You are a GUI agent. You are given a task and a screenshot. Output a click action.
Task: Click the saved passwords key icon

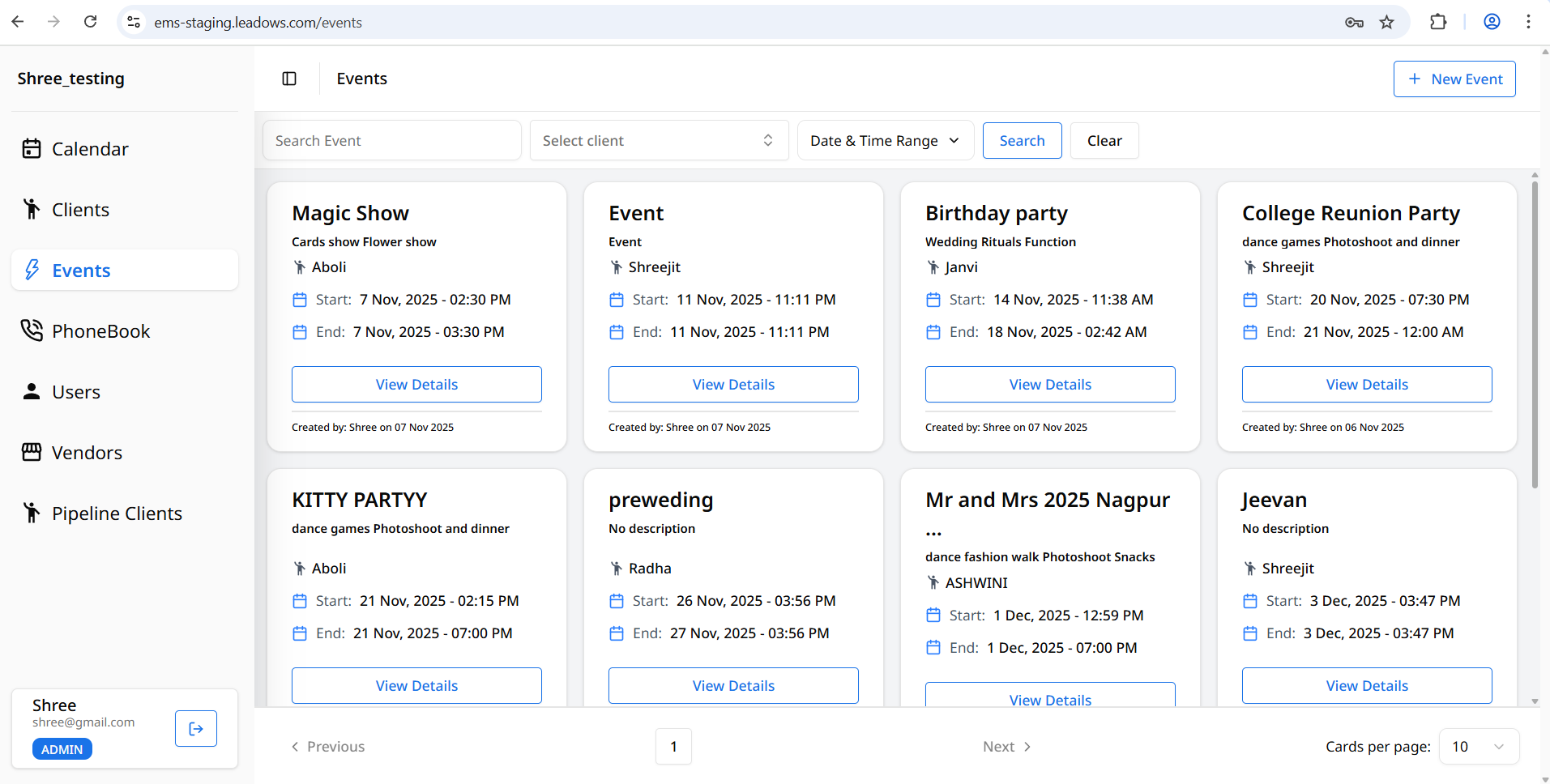[1354, 22]
